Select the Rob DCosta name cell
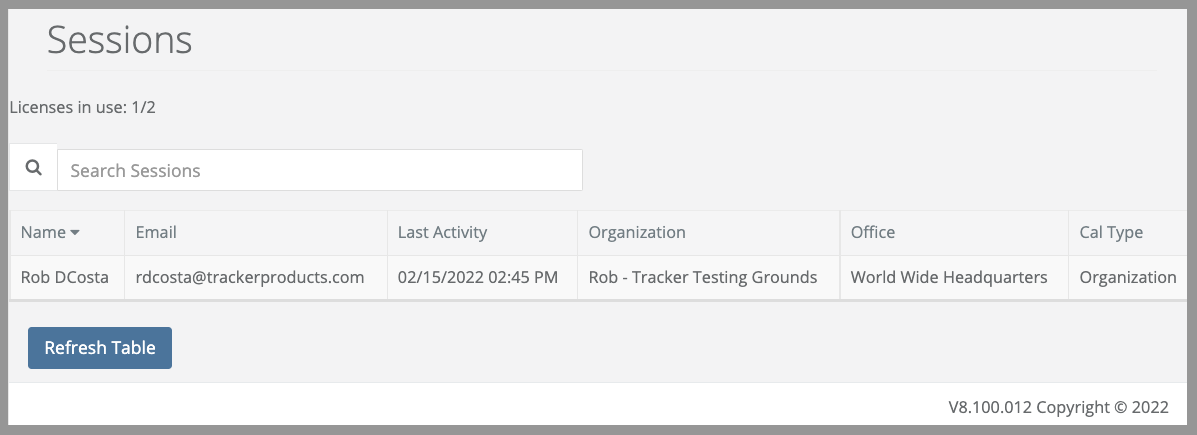This screenshot has height=435, width=1197. point(67,277)
